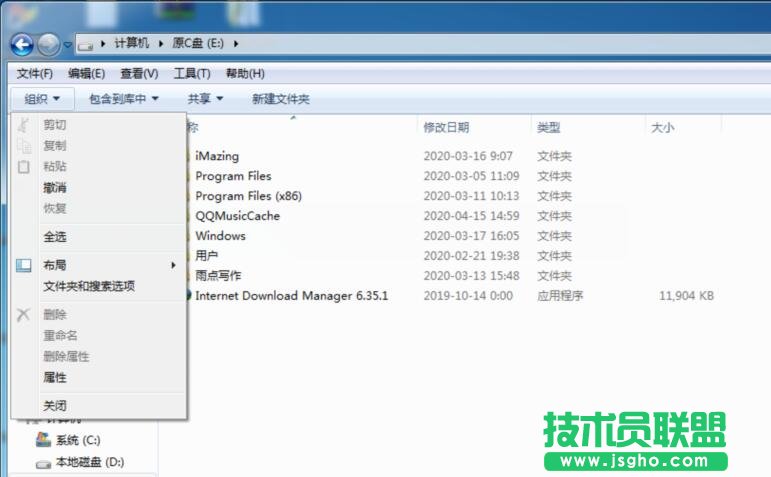Click 新建文件夹 in the toolbar
Screen dimensions: 771x477
[x=281, y=99]
